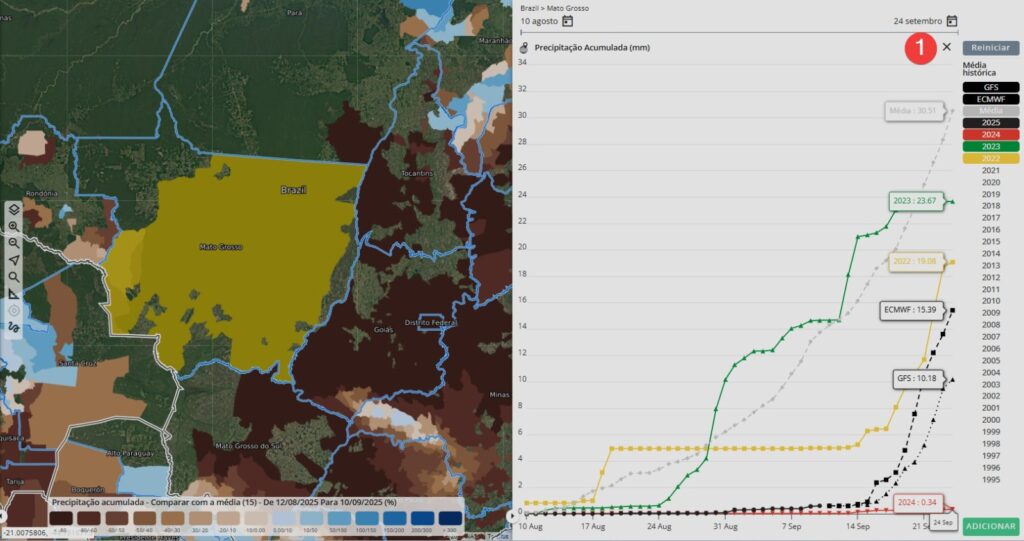
Task: Open the map layers tool
Action: (13, 210)
